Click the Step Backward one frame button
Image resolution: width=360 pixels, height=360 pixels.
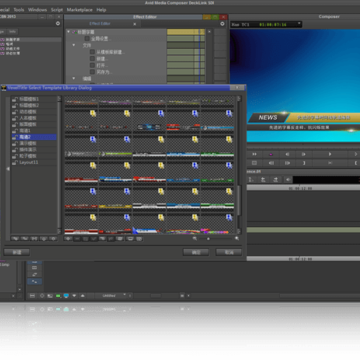click(287, 154)
